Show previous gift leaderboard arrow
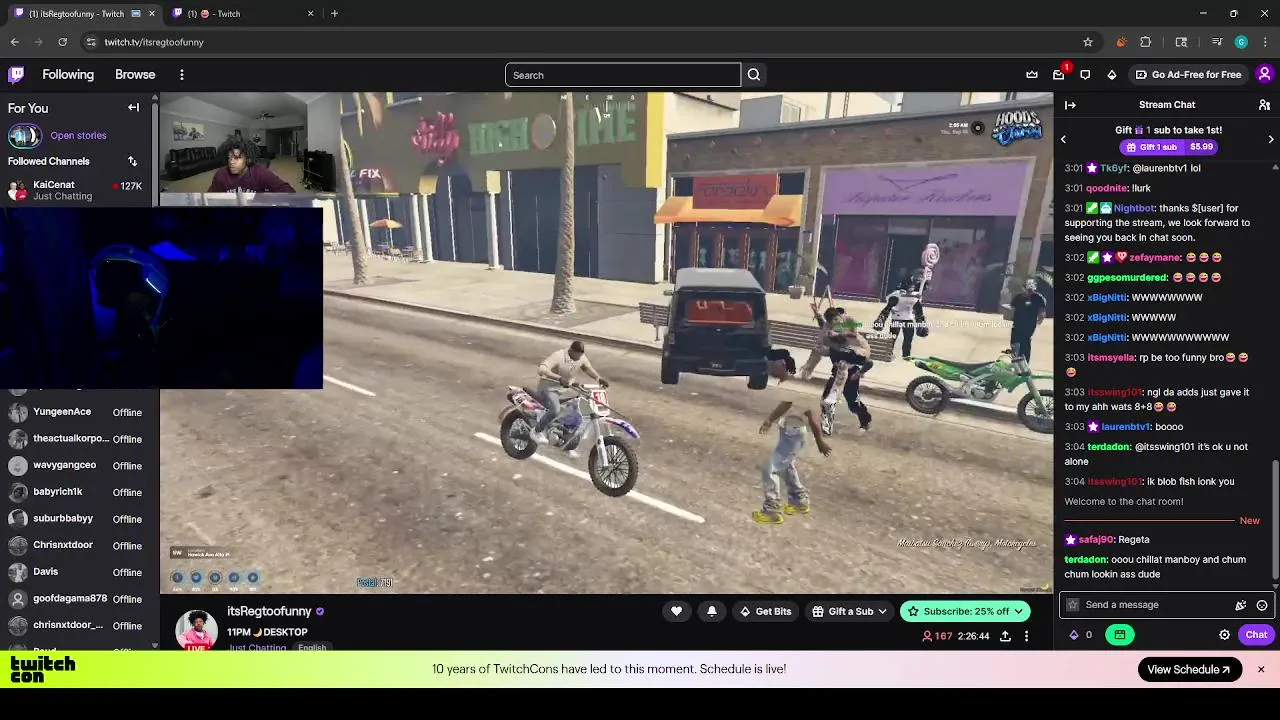 pyautogui.click(x=1063, y=139)
